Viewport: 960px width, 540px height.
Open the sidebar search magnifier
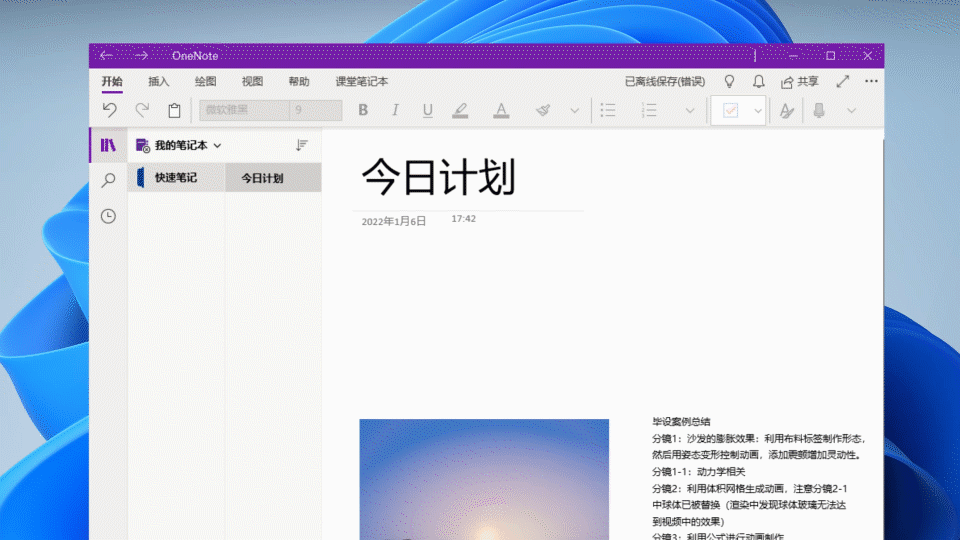tap(108, 180)
